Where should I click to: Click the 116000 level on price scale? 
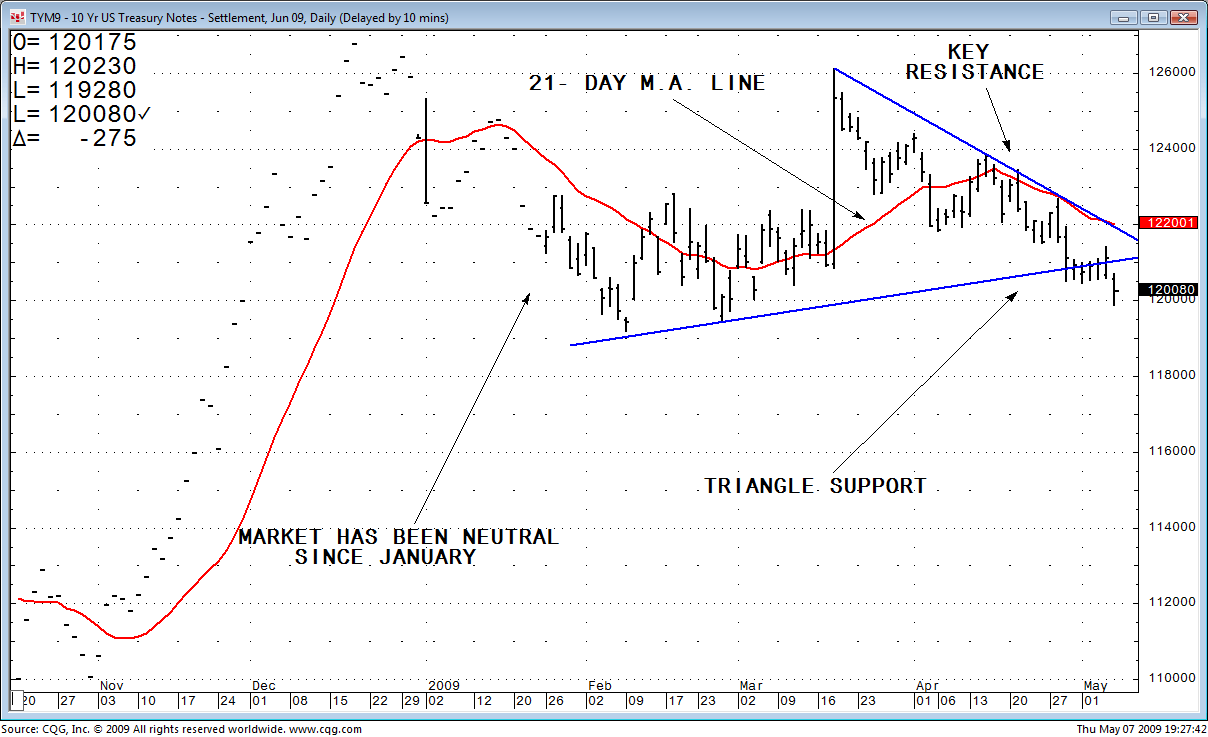click(1170, 451)
